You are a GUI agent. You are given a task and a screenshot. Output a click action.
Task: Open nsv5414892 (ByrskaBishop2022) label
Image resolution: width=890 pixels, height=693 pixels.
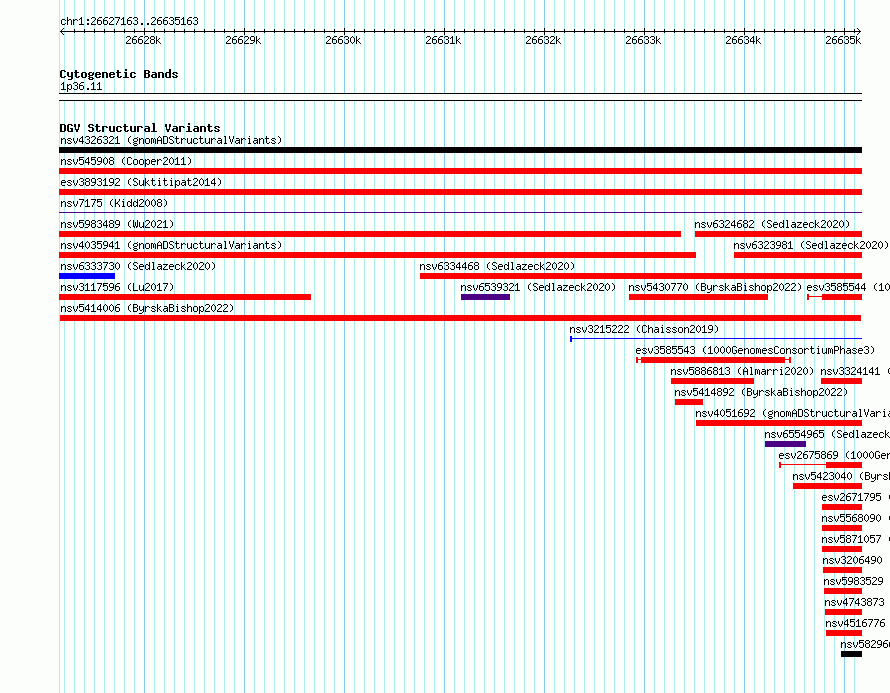tap(761, 392)
